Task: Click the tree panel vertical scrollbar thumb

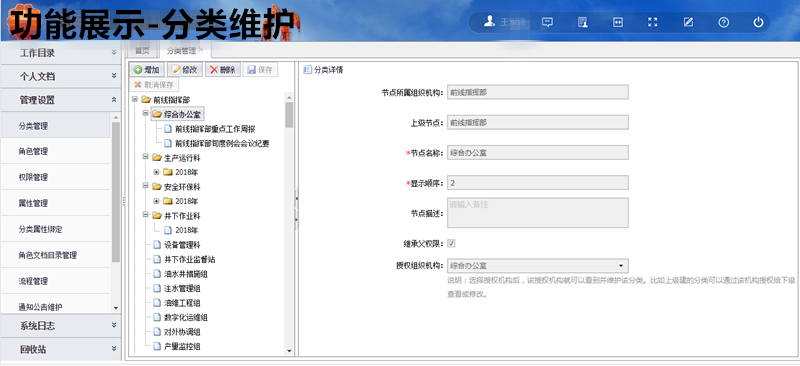Action: point(289,115)
